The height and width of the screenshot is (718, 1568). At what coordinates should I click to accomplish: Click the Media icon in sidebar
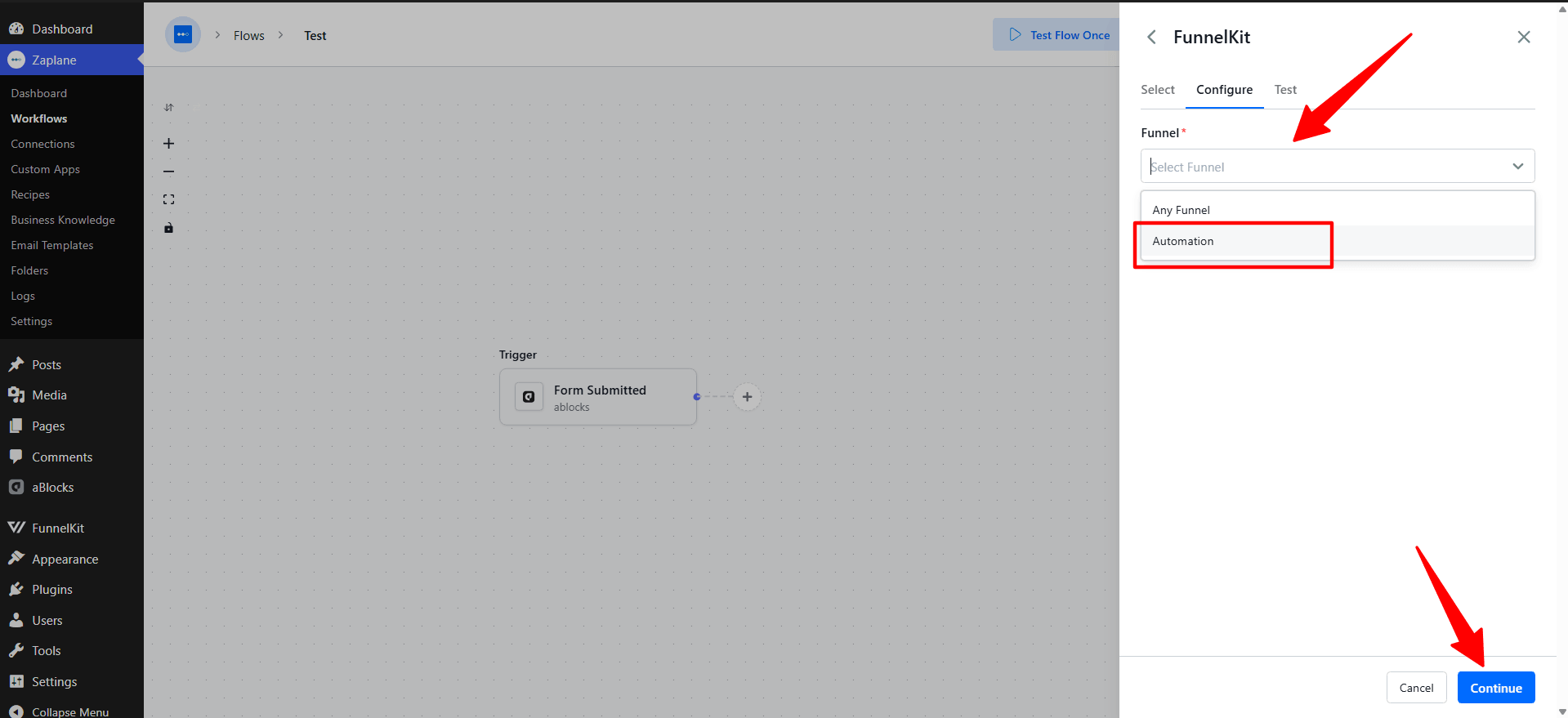pyautogui.click(x=16, y=395)
